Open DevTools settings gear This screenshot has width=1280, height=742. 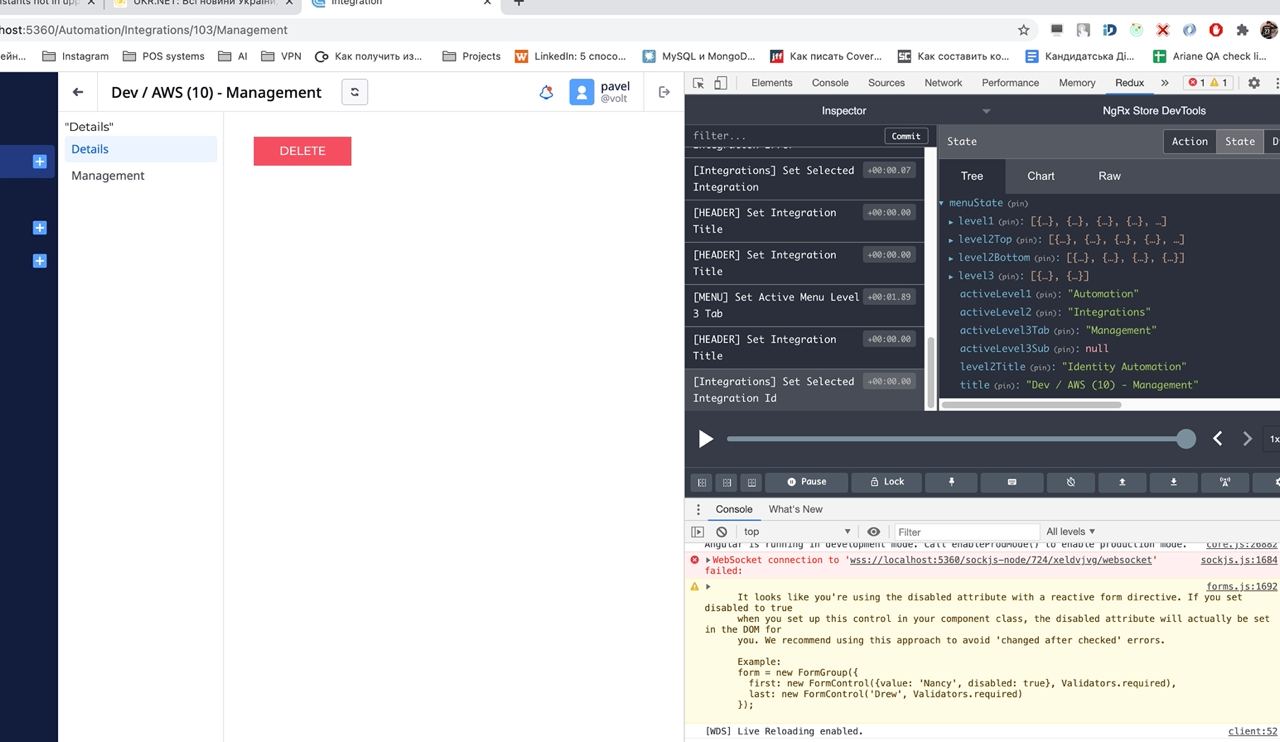(1254, 83)
